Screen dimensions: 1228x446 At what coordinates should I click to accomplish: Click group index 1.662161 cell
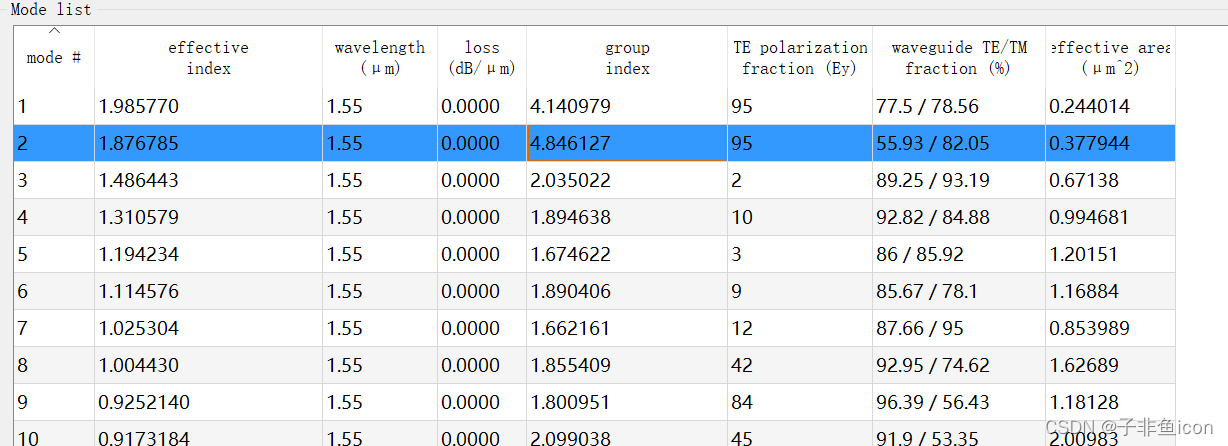[x=627, y=328]
